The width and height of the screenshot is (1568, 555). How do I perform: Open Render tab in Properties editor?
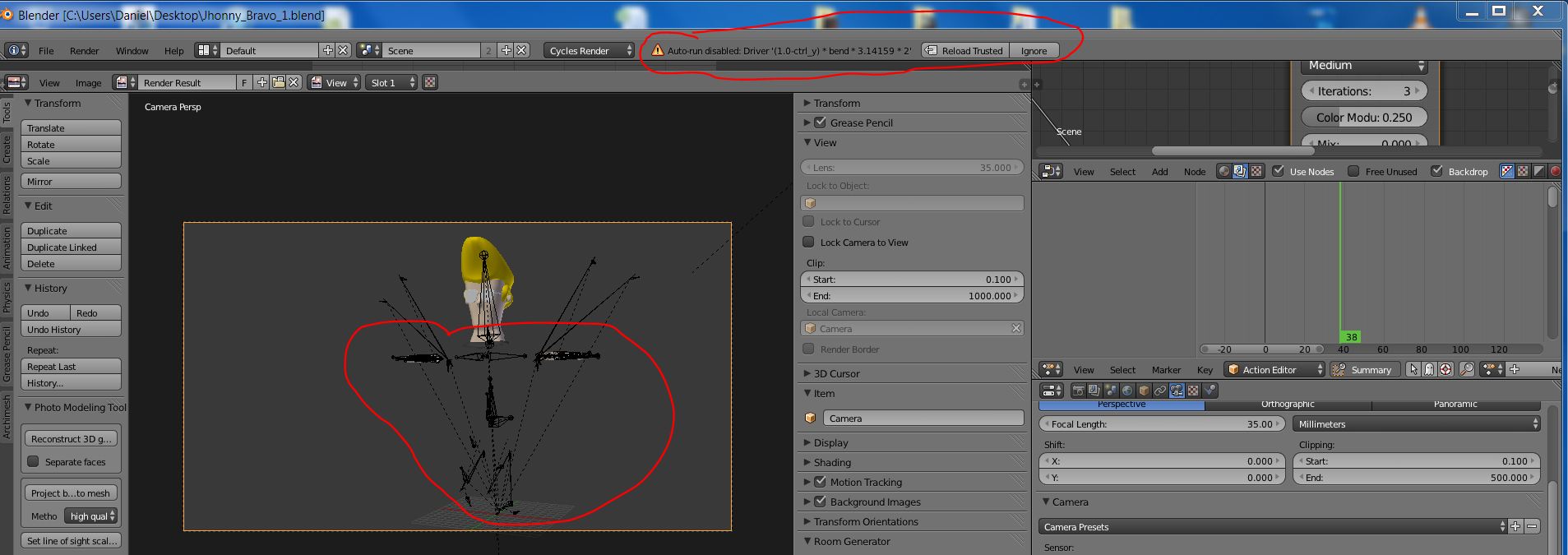point(1078,391)
